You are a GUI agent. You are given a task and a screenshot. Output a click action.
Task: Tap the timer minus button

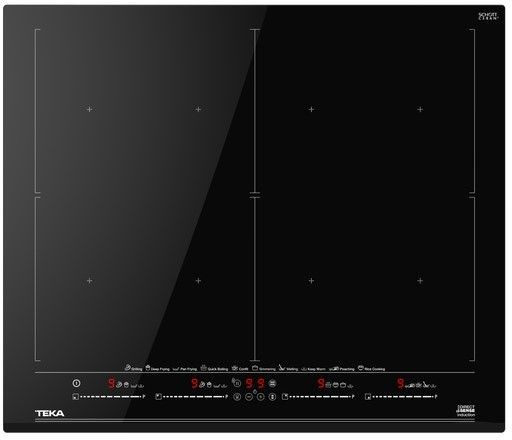pos(249,397)
